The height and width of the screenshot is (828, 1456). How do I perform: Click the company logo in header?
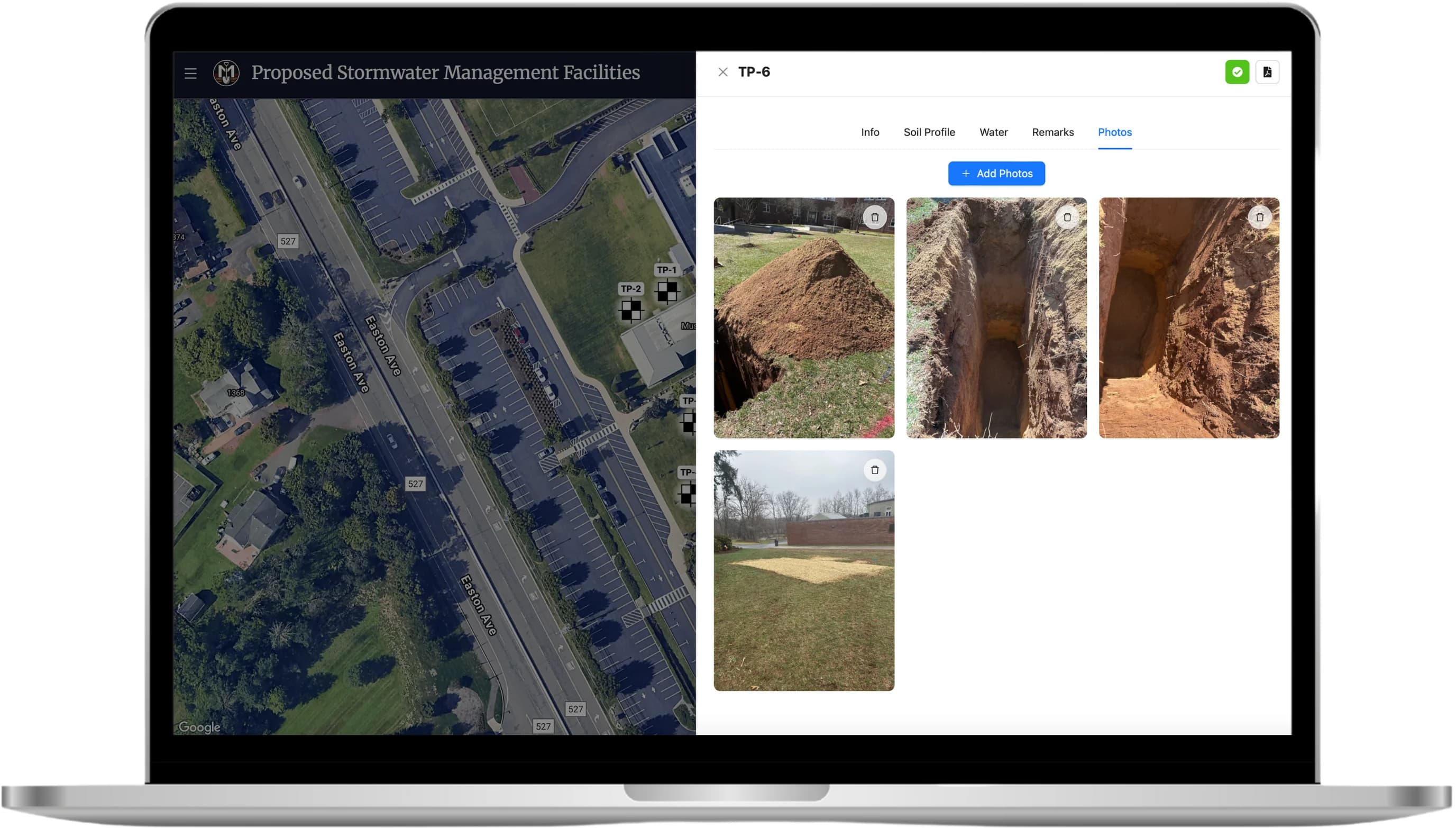[x=226, y=73]
